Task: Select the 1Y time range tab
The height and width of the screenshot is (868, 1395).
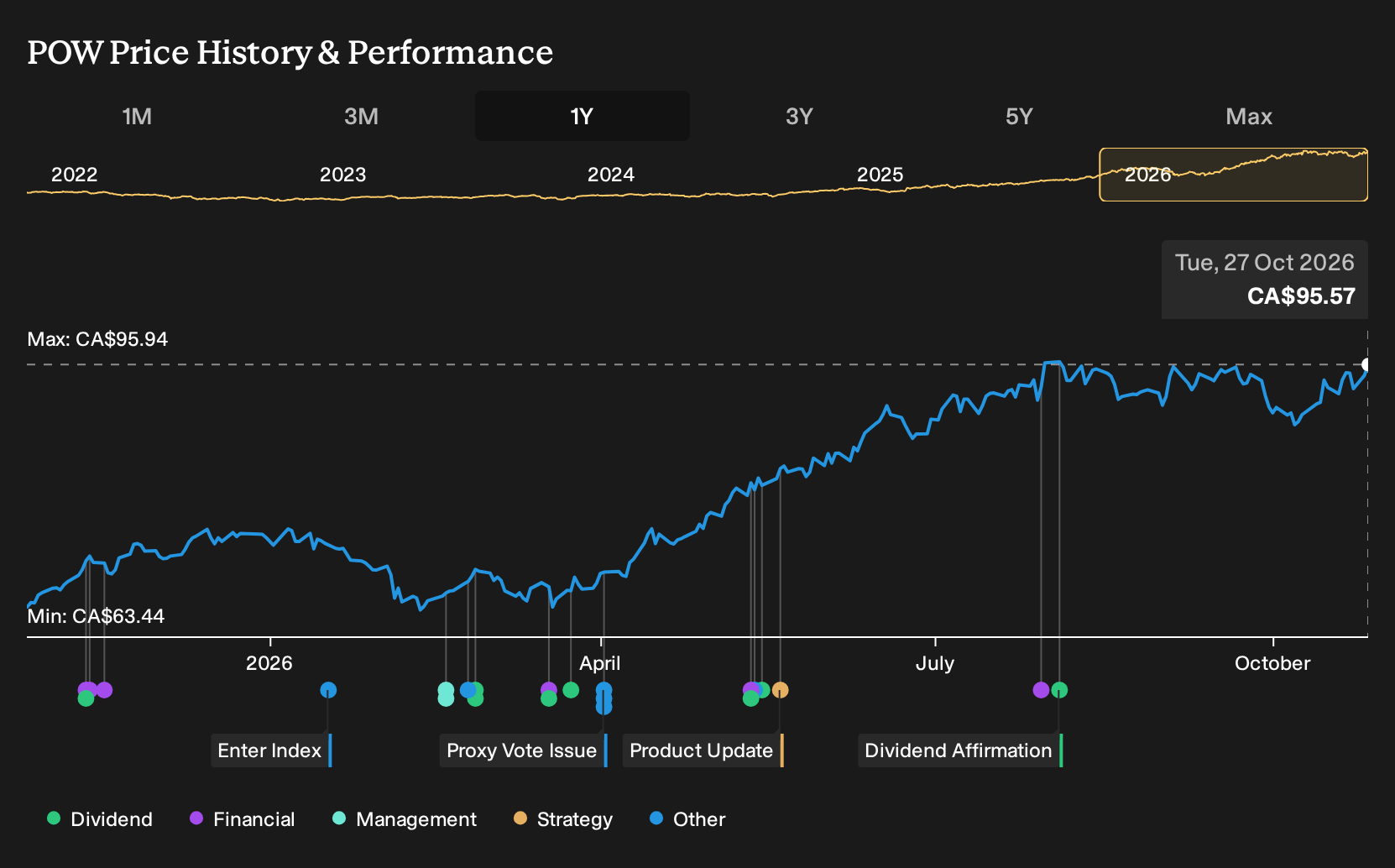Action: coord(583,116)
